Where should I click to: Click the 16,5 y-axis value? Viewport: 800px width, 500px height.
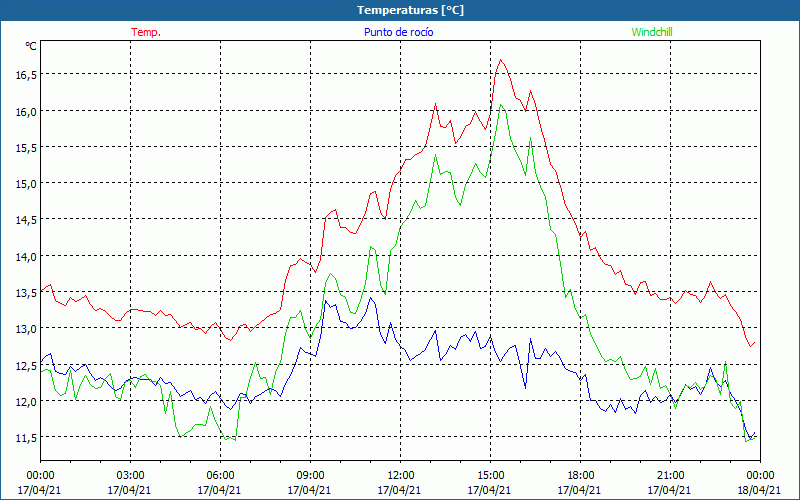click(x=26, y=75)
